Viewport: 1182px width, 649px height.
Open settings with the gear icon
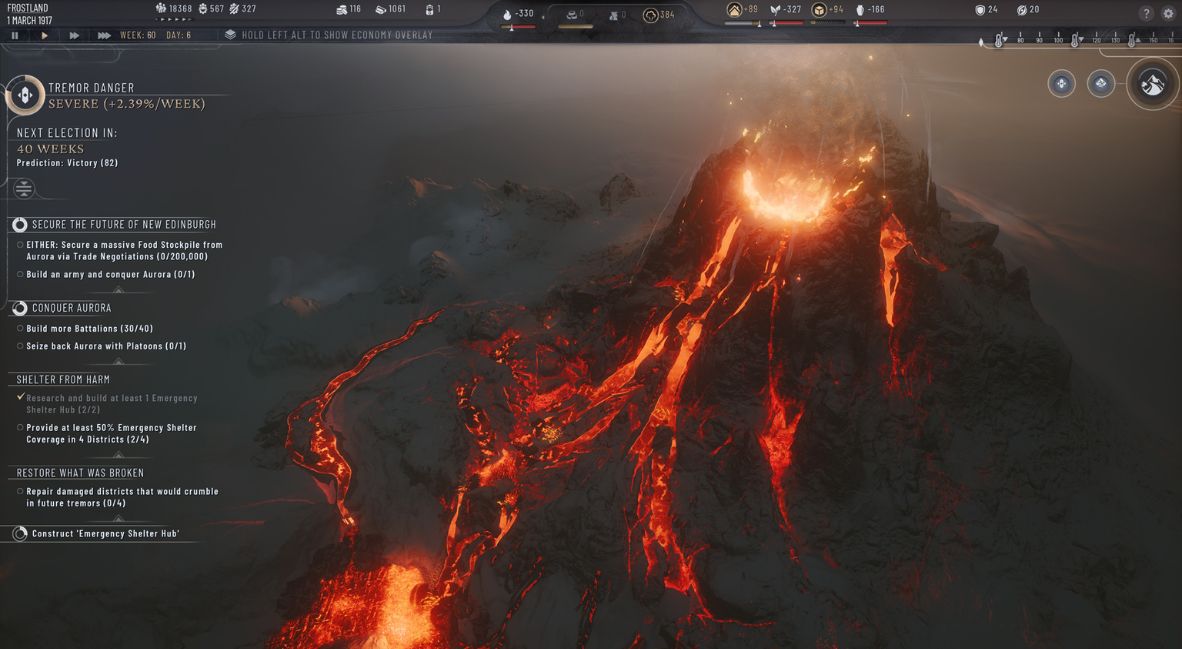click(1168, 13)
